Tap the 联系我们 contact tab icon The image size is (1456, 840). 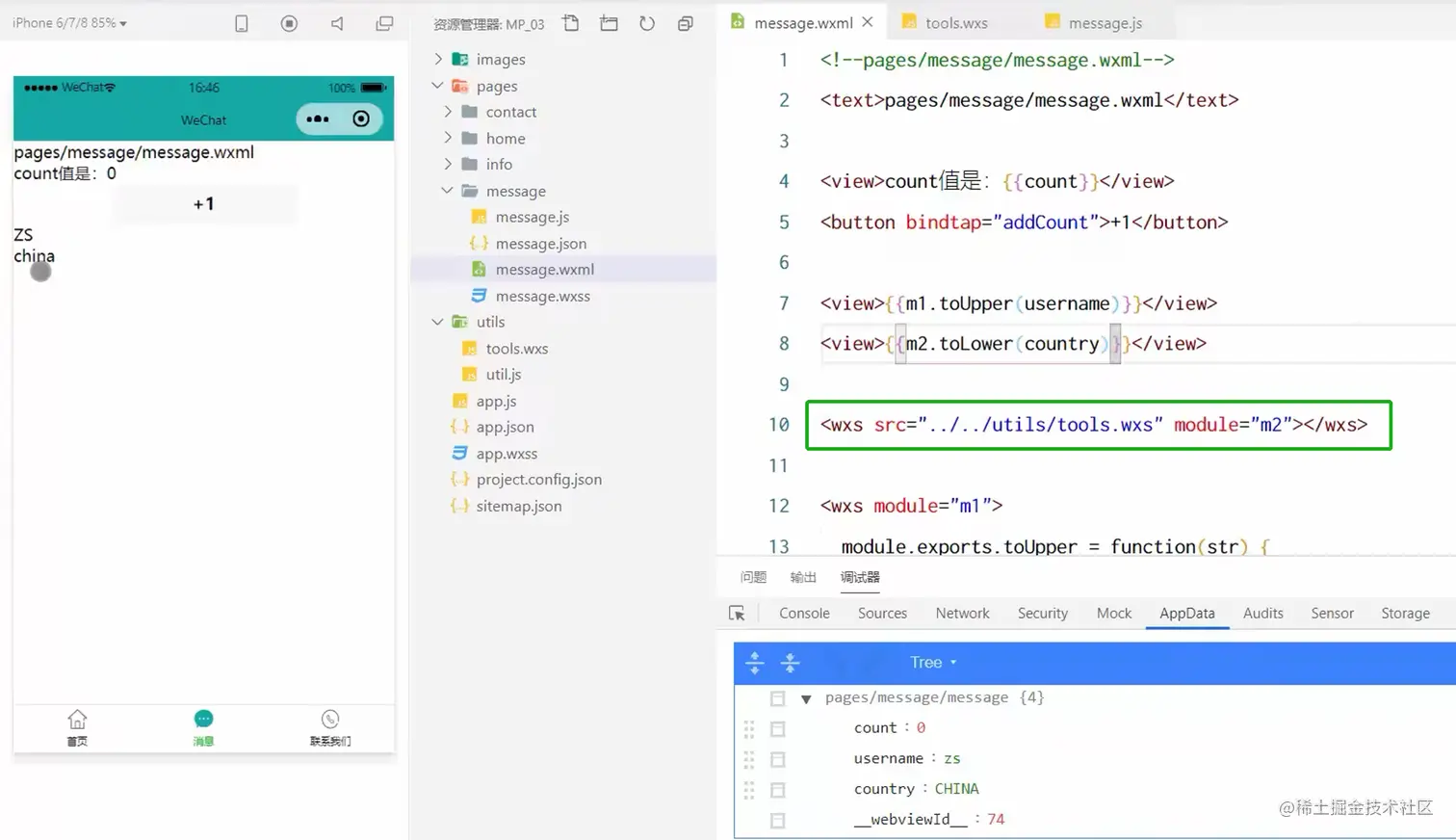pyautogui.click(x=330, y=719)
